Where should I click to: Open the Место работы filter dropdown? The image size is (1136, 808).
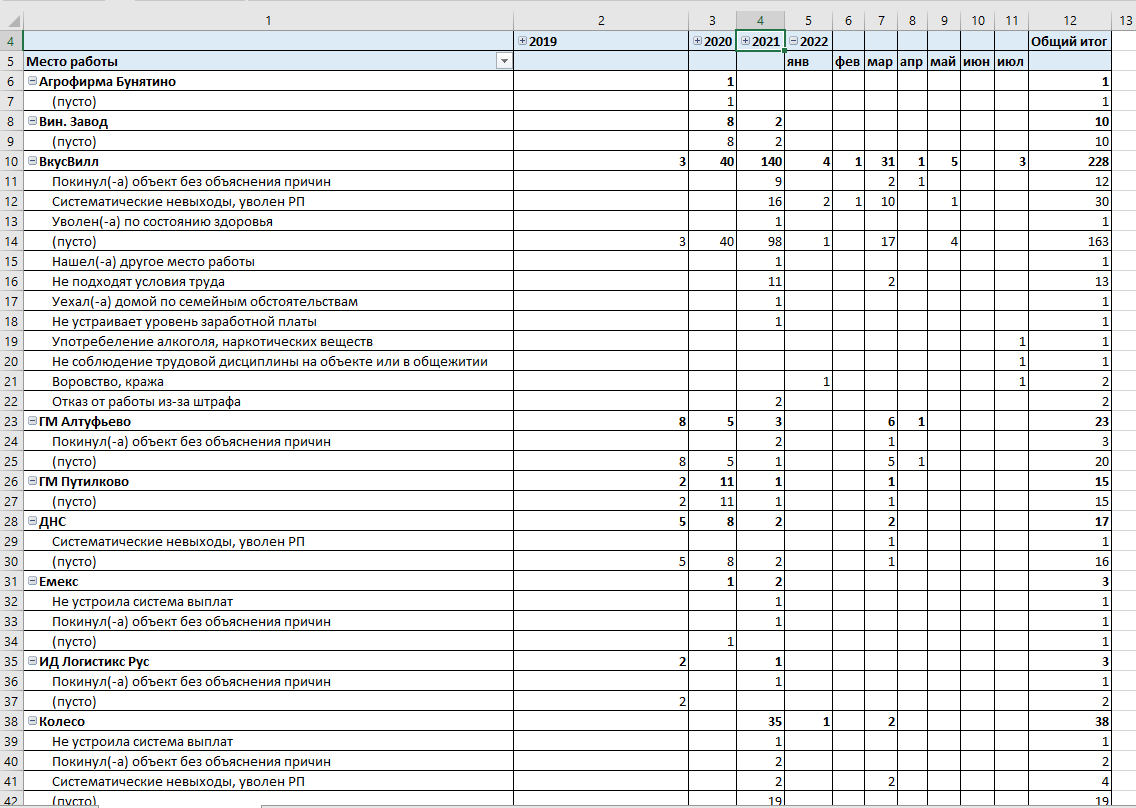tap(504, 62)
